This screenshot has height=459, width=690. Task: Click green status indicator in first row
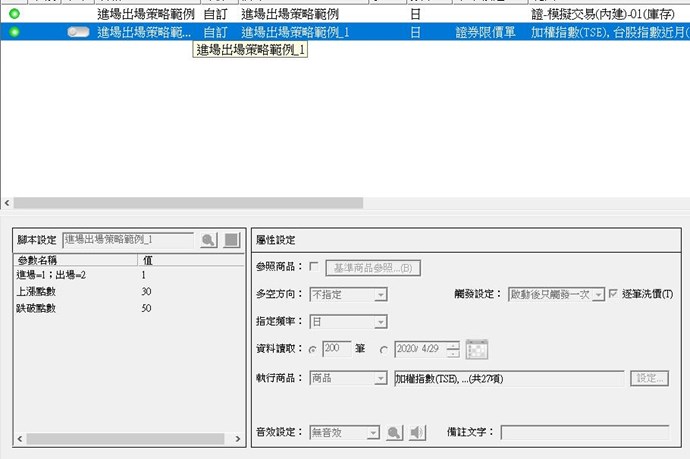[x=13, y=15]
